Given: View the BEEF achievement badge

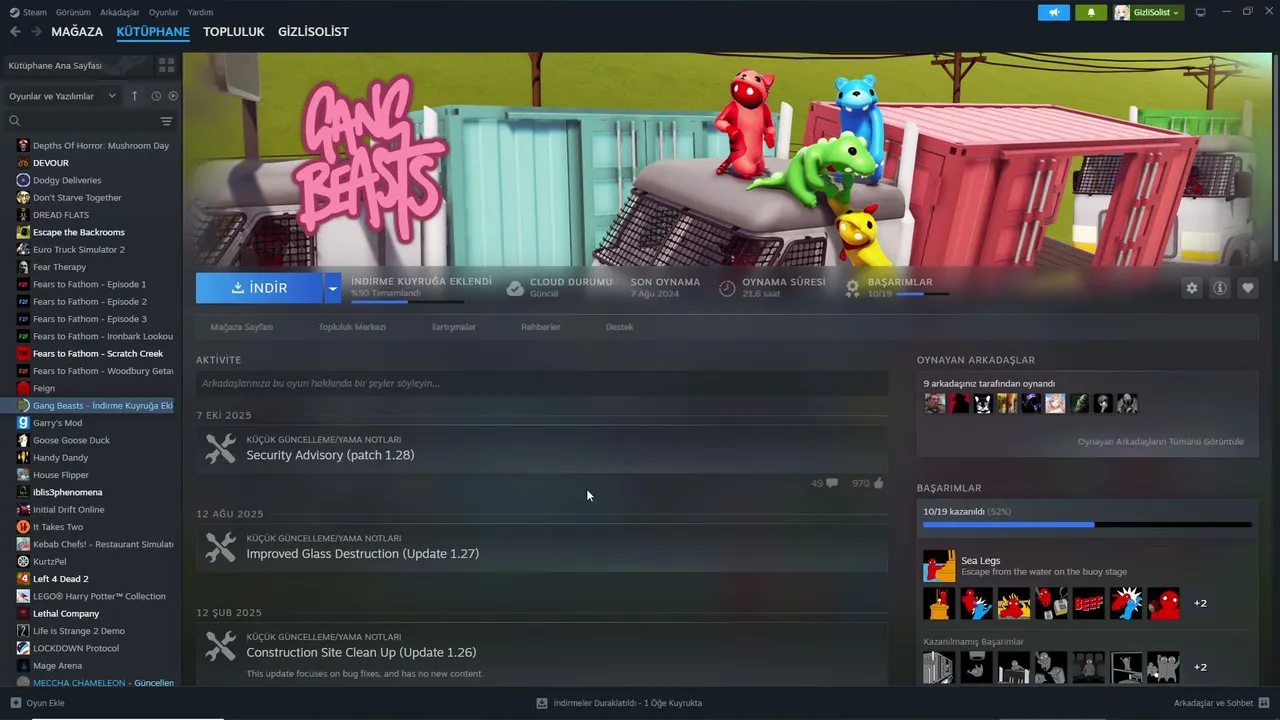Looking at the screenshot, I should [x=1089, y=603].
